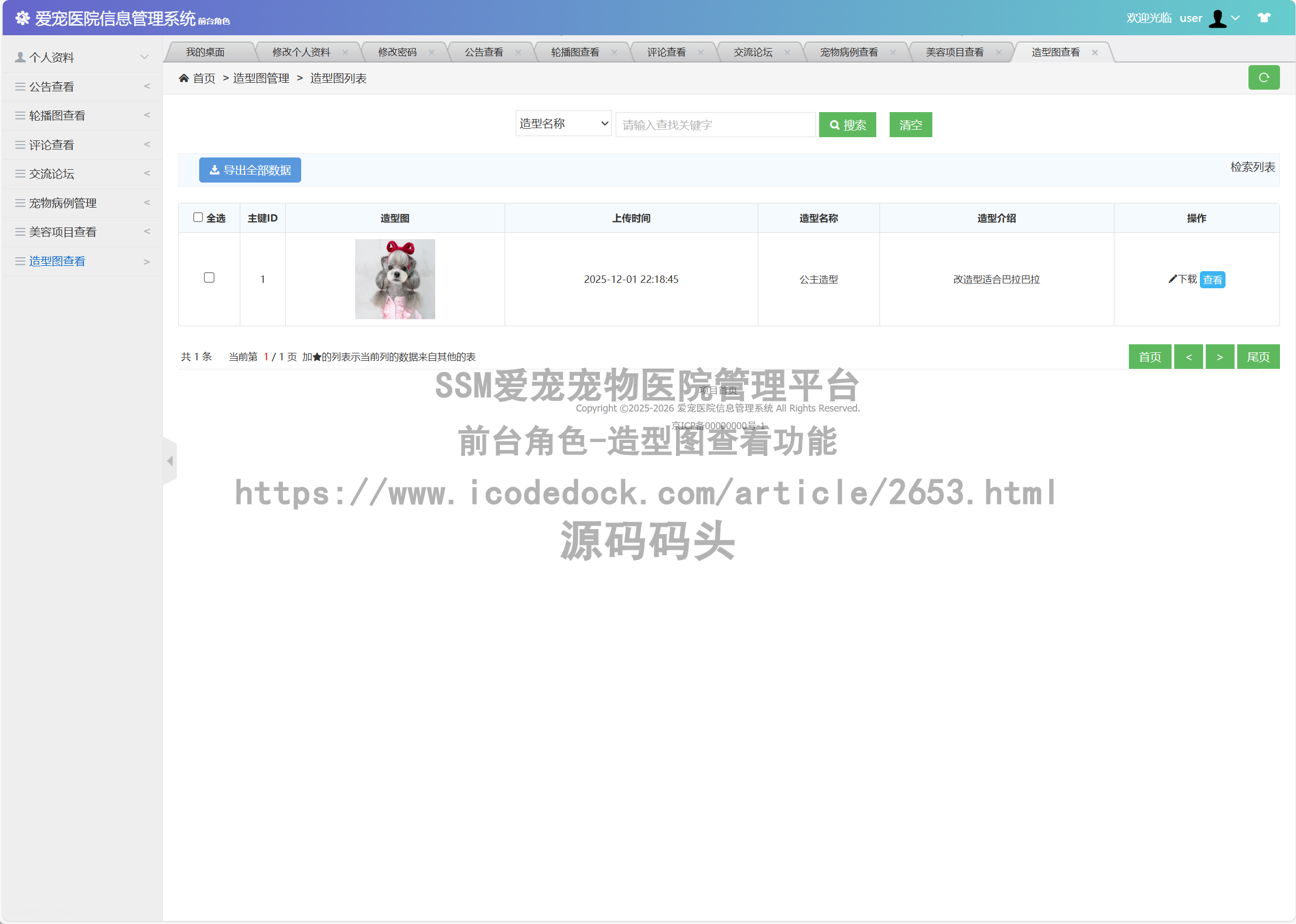Image resolution: width=1296 pixels, height=924 pixels.
Task: Click the search magnifier icon on 搜索 button
Action: click(x=835, y=124)
